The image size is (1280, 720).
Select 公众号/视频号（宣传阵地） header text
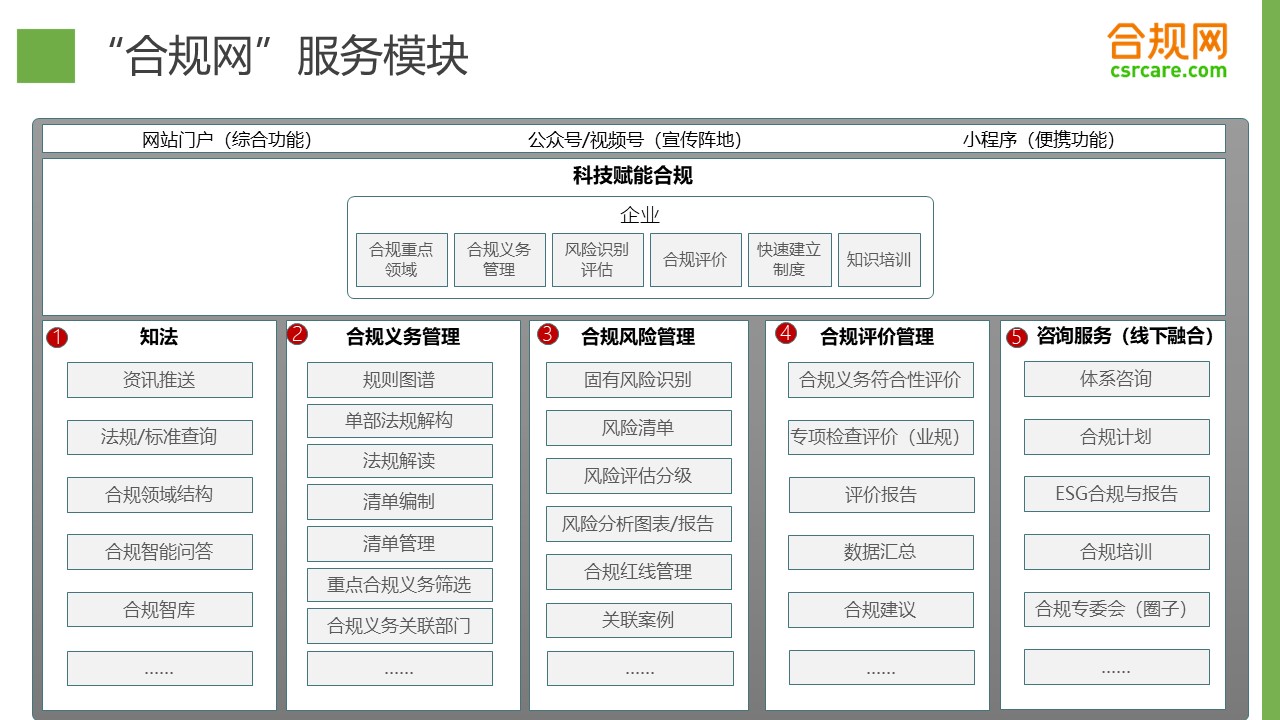635,140
